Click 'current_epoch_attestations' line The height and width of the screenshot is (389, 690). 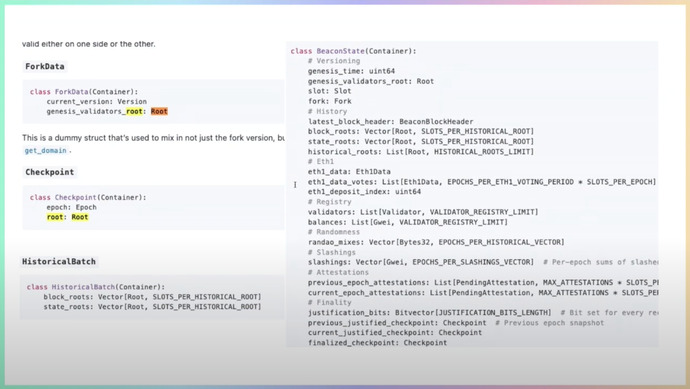coord(483,293)
